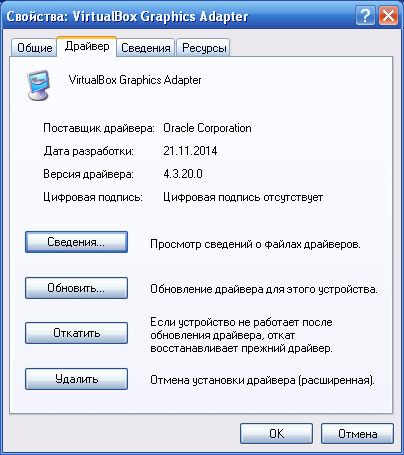The height and width of the screenshot is (455, 404).
Task: Click the Oracle Corporation provider value
Action: click(207, 128)
